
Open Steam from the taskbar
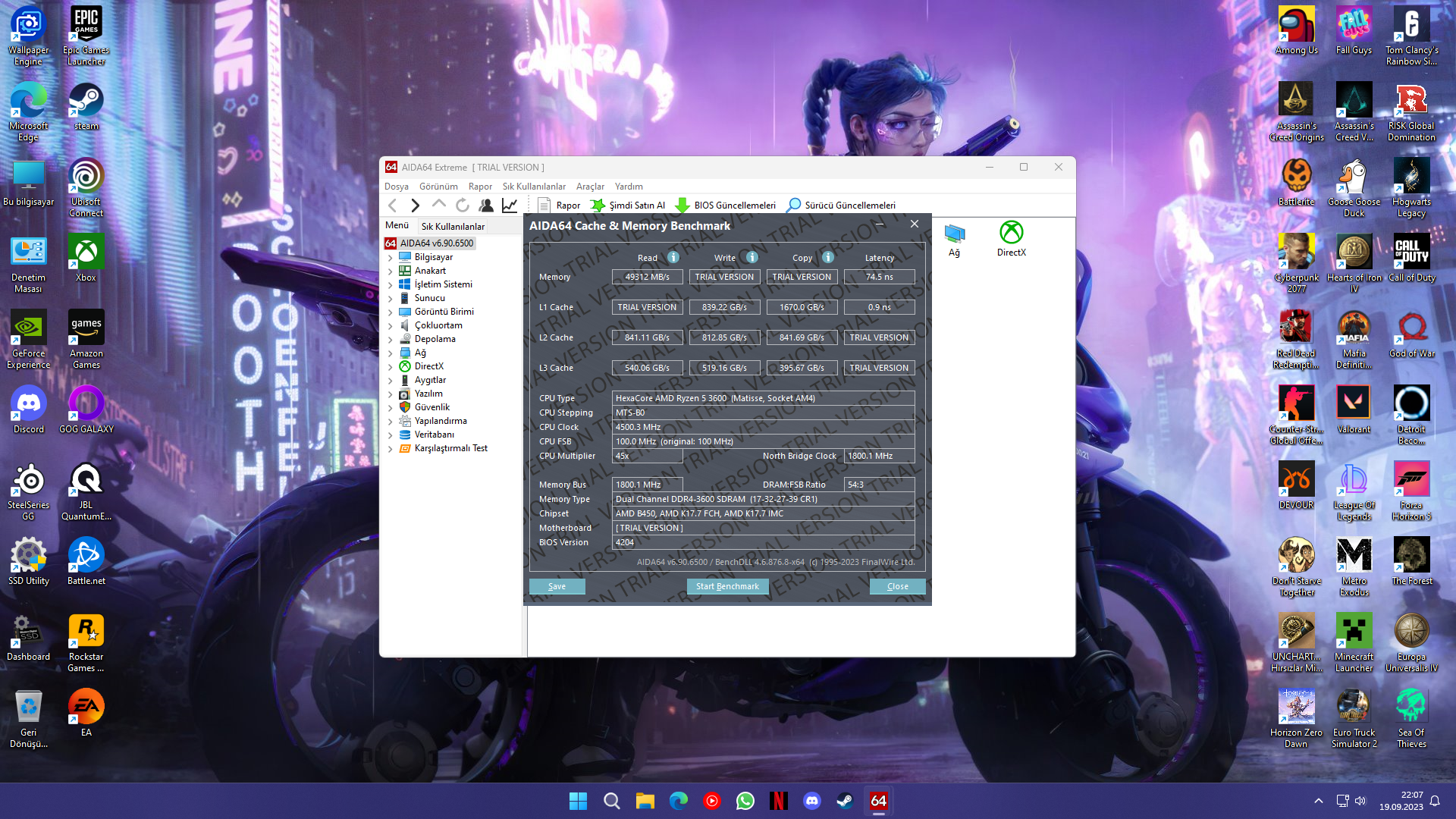click(845, 801)
